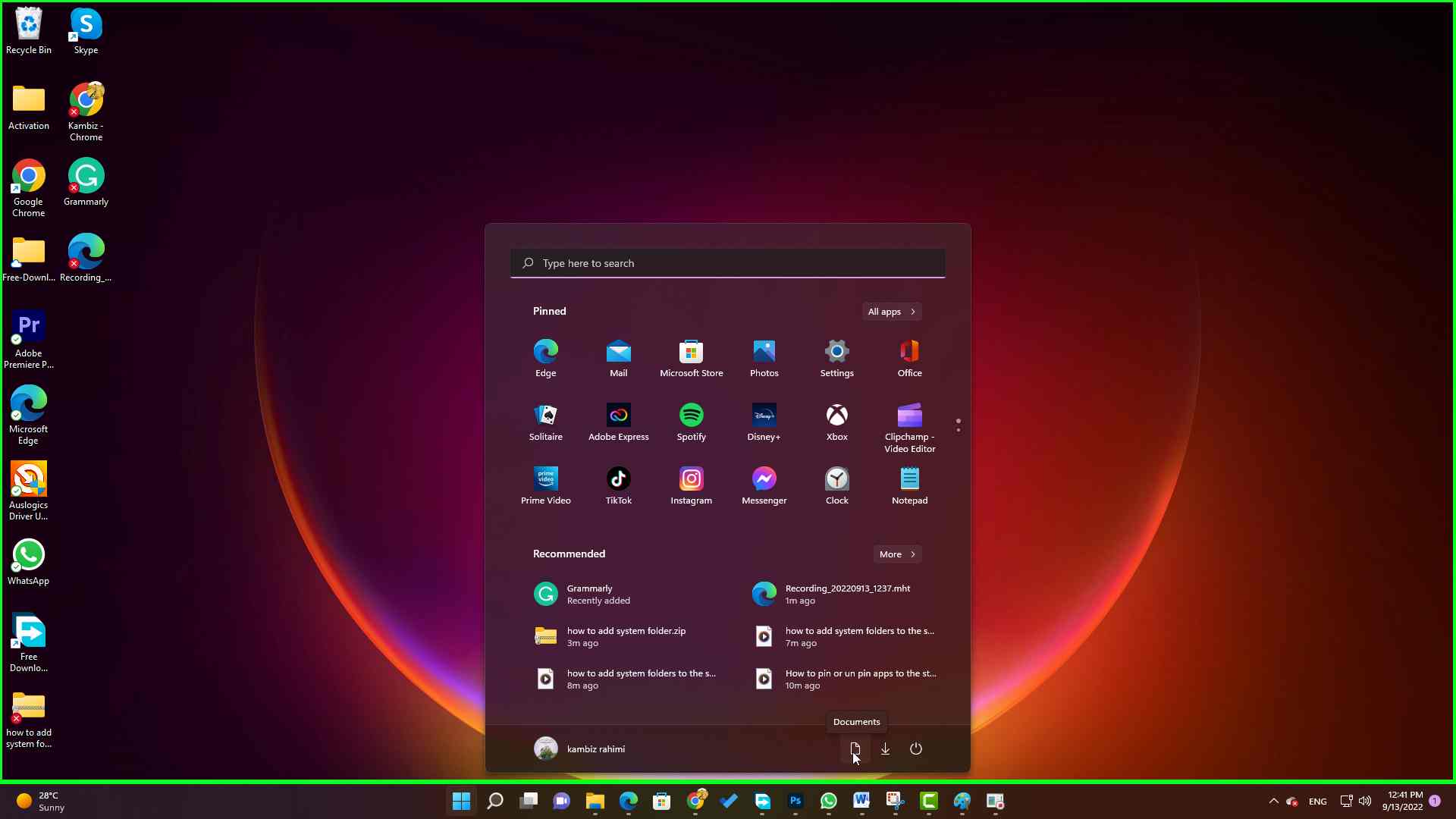Launch the pinned Mail app
1456x819 pixels.
[x=619, y=359]
